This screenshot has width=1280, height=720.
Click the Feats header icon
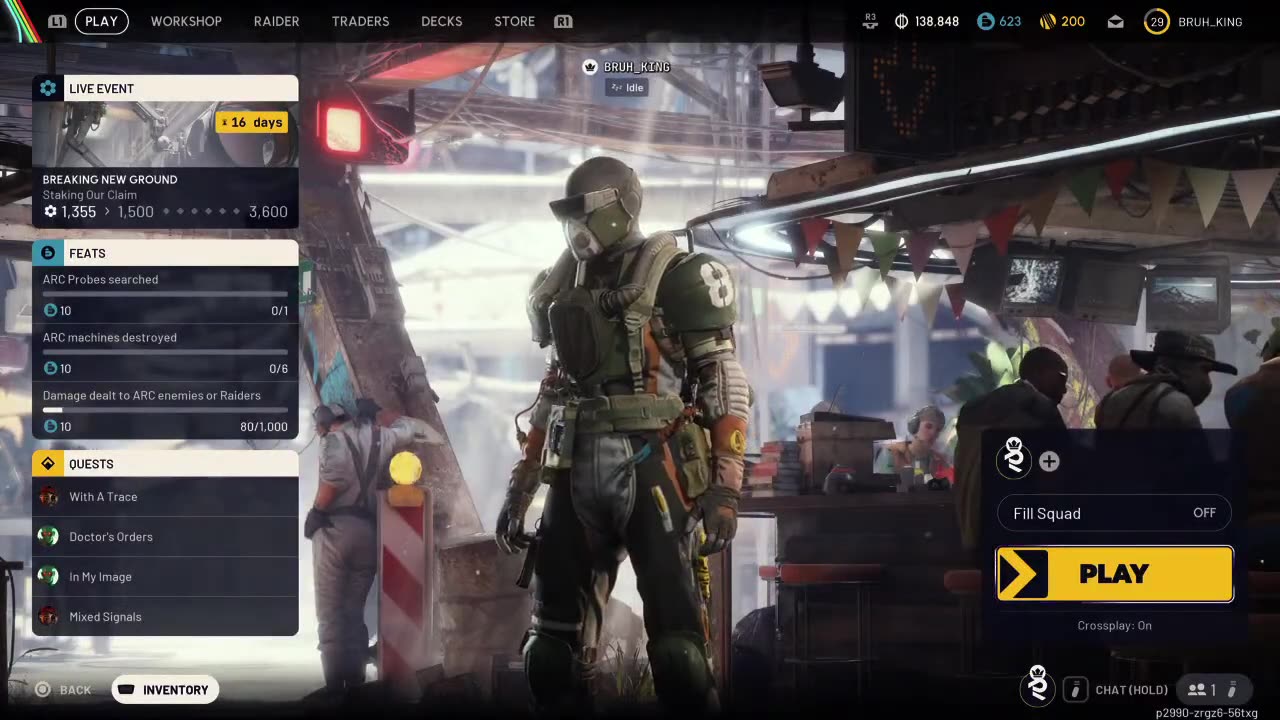coord(47,253)
